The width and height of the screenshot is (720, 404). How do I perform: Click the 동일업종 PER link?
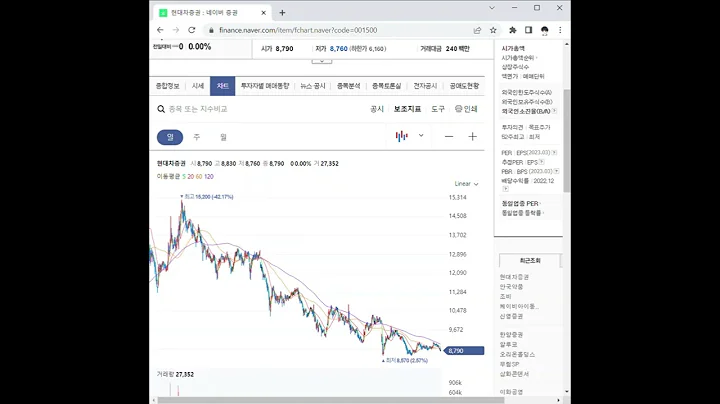(x=520, y=203)
